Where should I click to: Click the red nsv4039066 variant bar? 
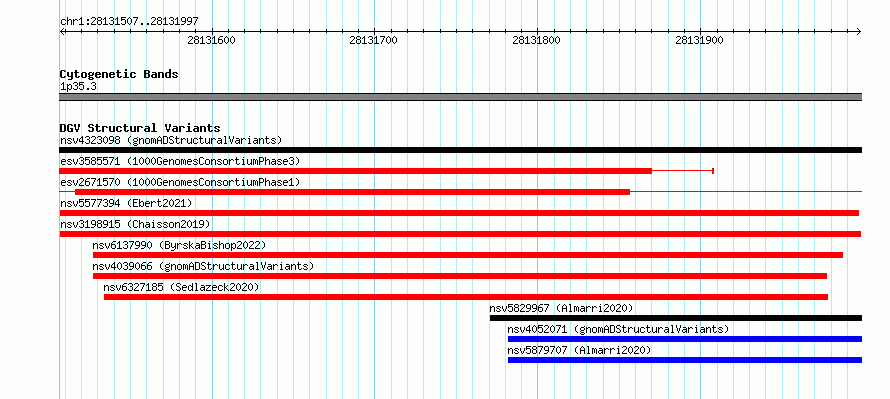point(460,276)
